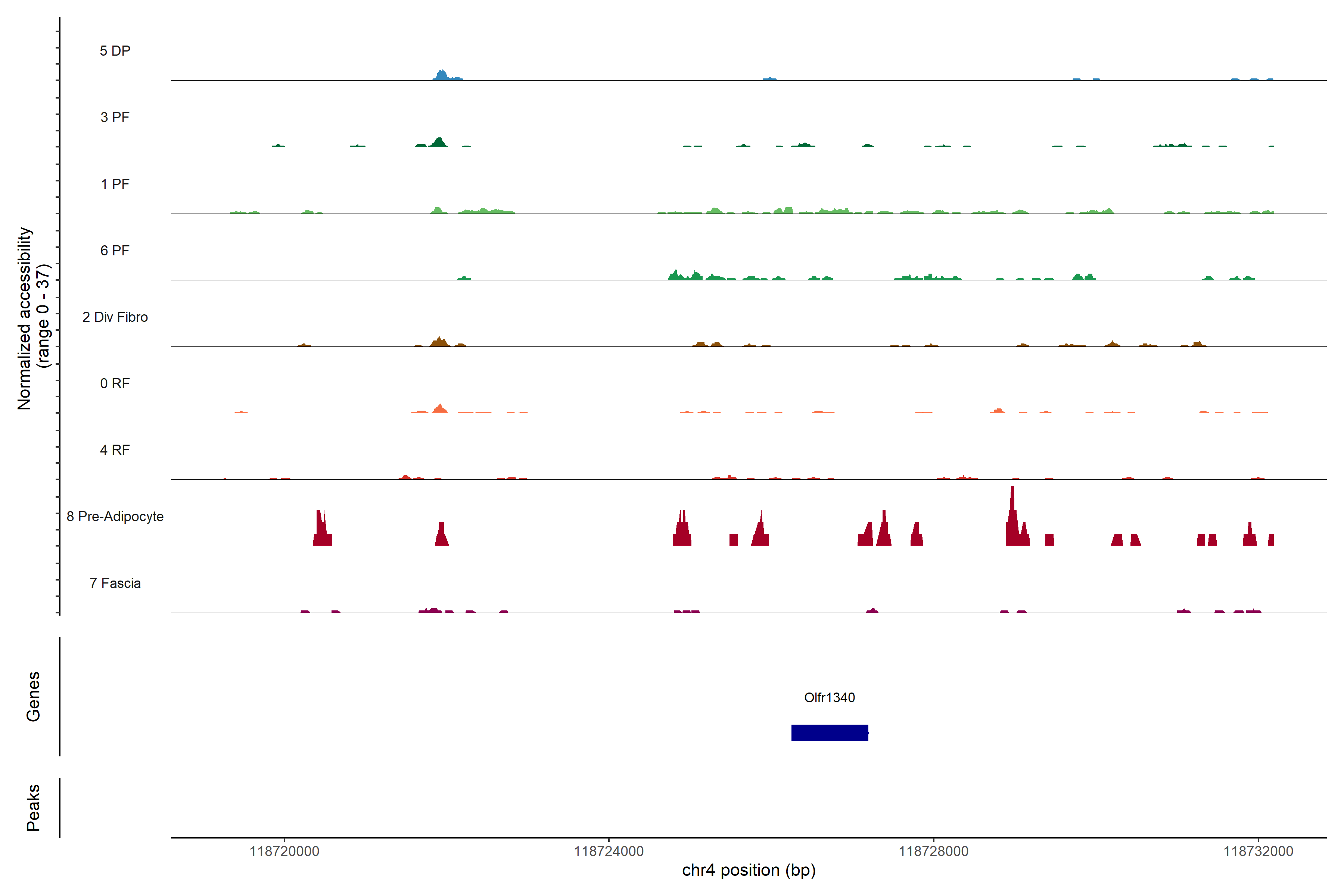The image size is (1344, 896).
Task: Select the 5 DP track label
Action: point(115,51)
